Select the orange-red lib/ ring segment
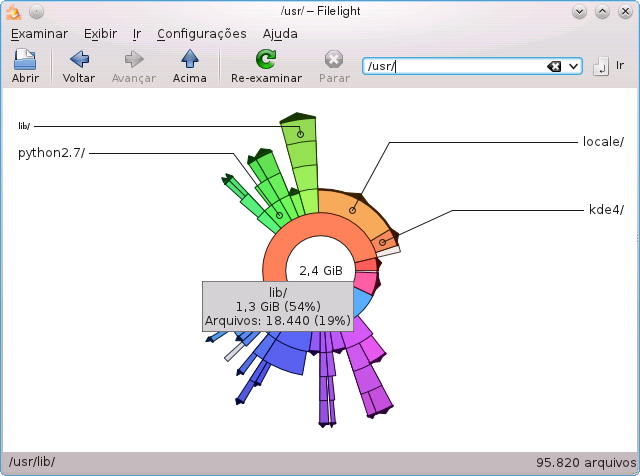The height and width of the screenshot is (476, 640). tap(274, 261)
